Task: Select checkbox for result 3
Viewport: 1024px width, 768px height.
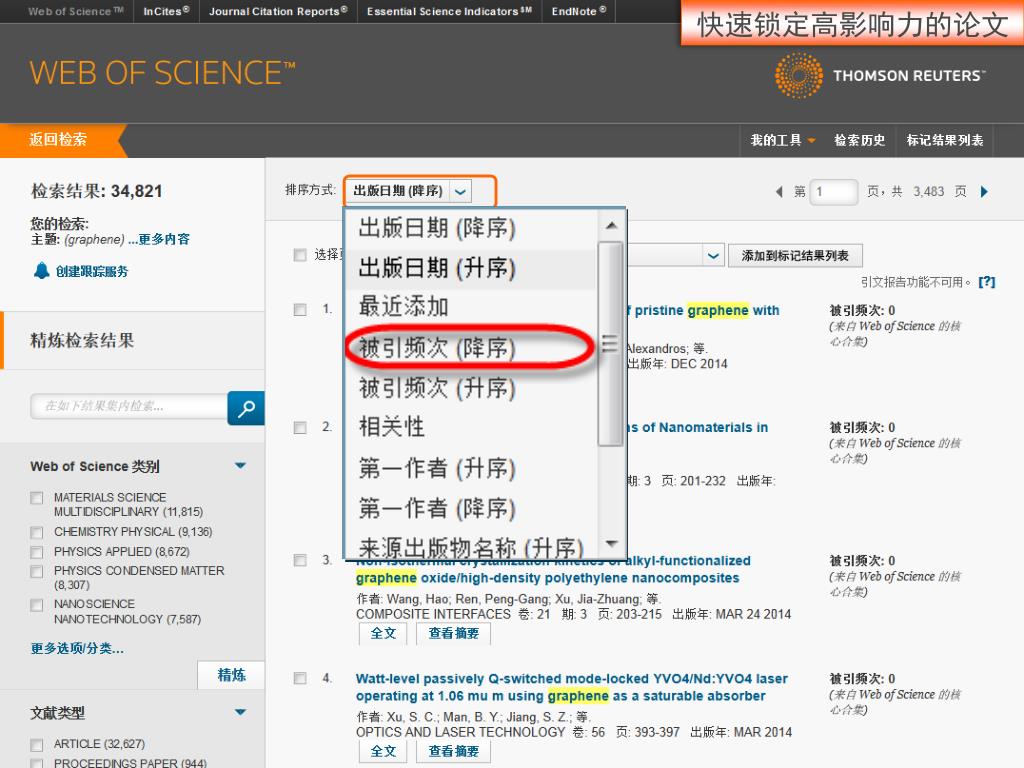Action: point(300,560)
